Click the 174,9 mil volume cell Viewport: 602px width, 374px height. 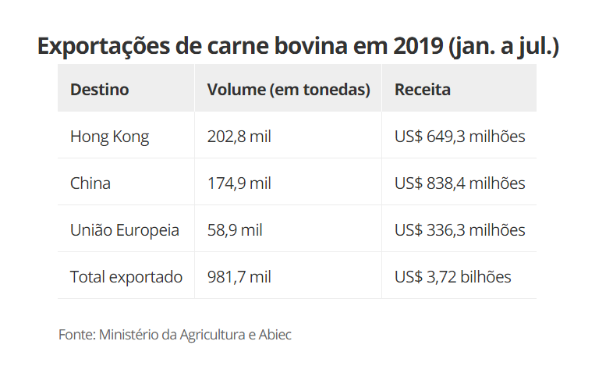239,183
